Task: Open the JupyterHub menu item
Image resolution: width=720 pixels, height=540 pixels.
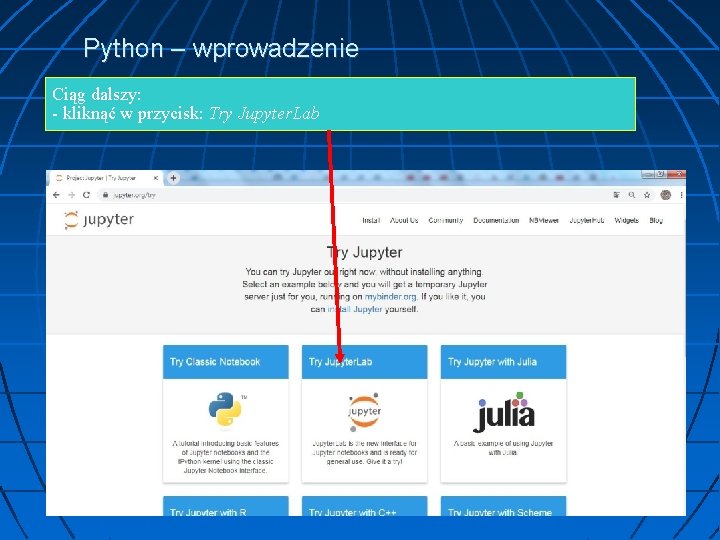Action: coord(586,220)
